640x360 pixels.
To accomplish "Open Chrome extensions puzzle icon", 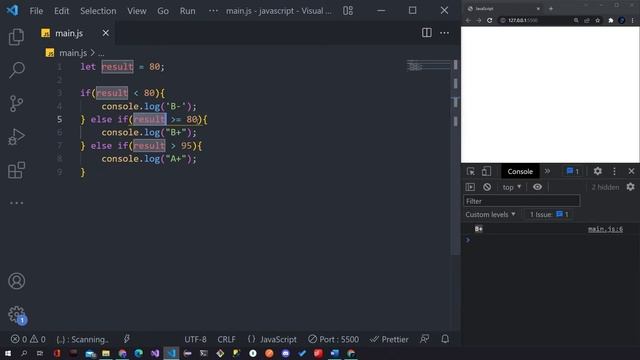I will point(611,20).
